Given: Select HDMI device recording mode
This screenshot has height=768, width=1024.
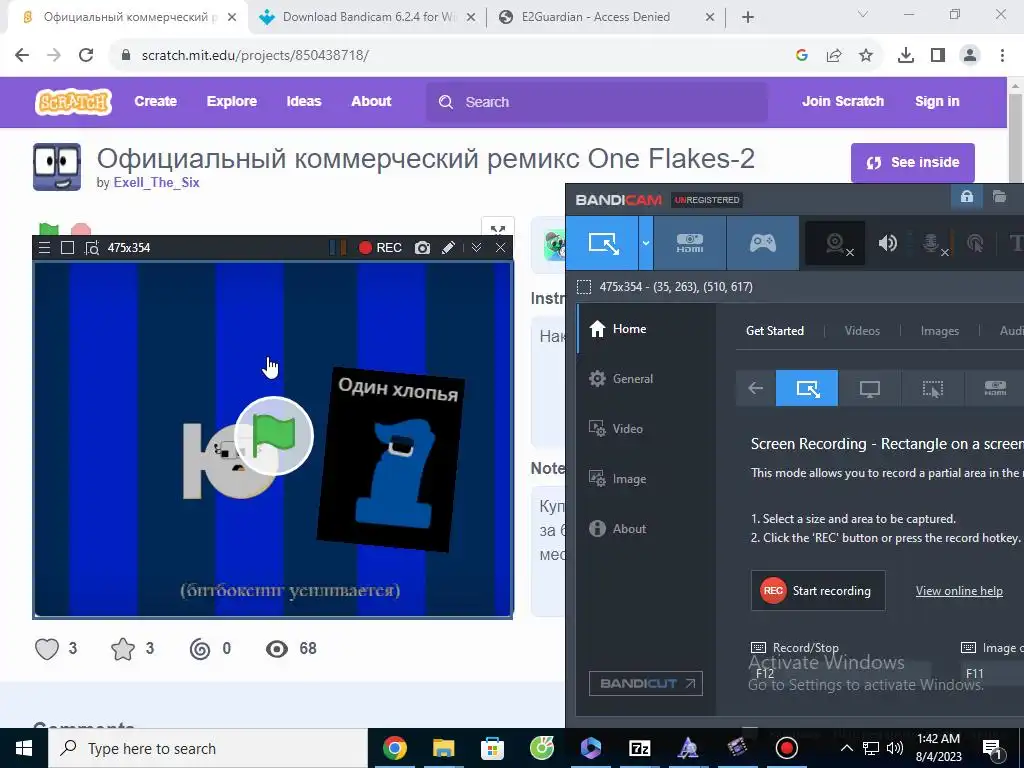Looking at the screenshot, I should coord(690,243).
